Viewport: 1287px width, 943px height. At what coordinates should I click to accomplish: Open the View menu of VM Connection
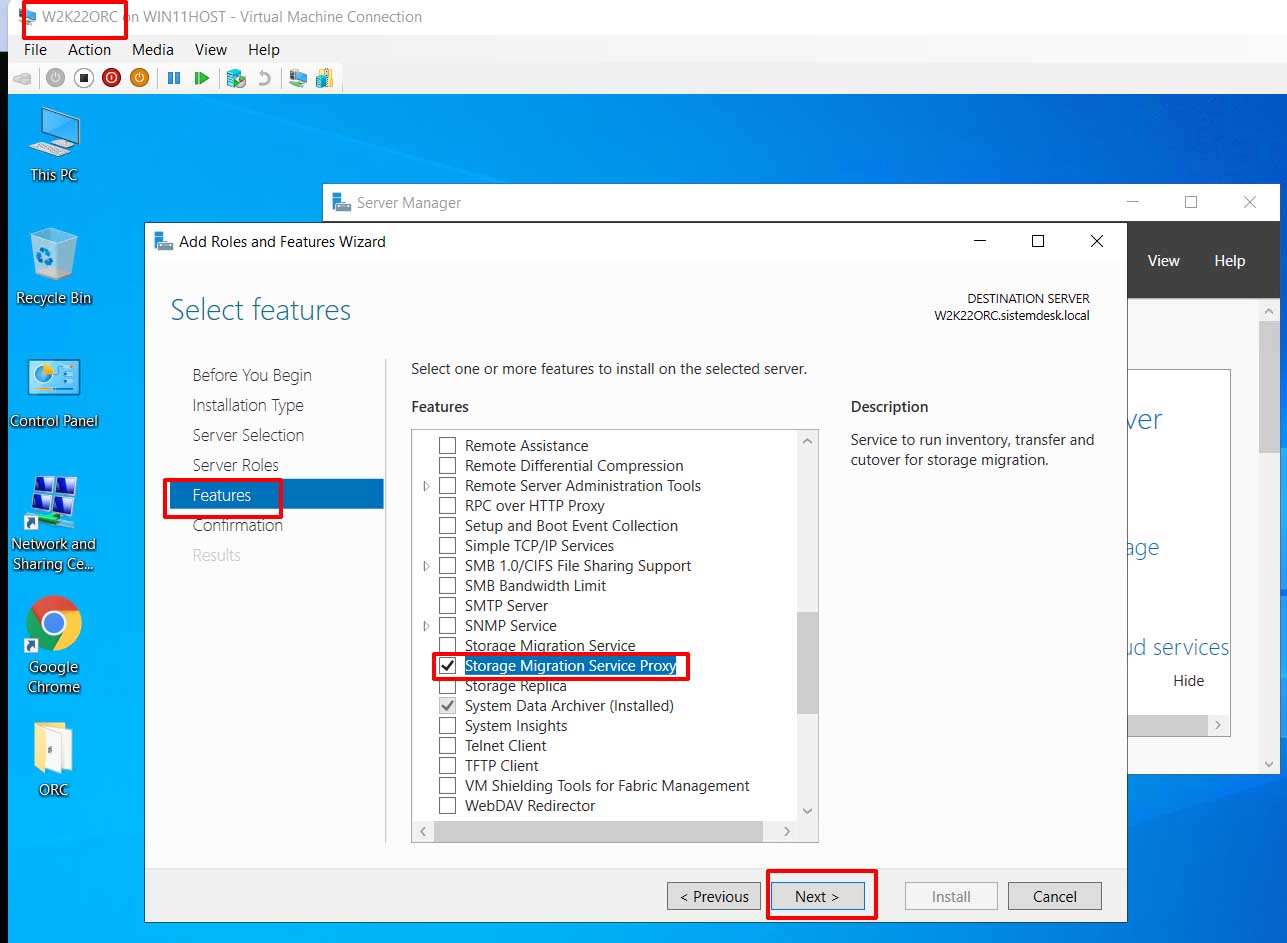pos(211,49)
